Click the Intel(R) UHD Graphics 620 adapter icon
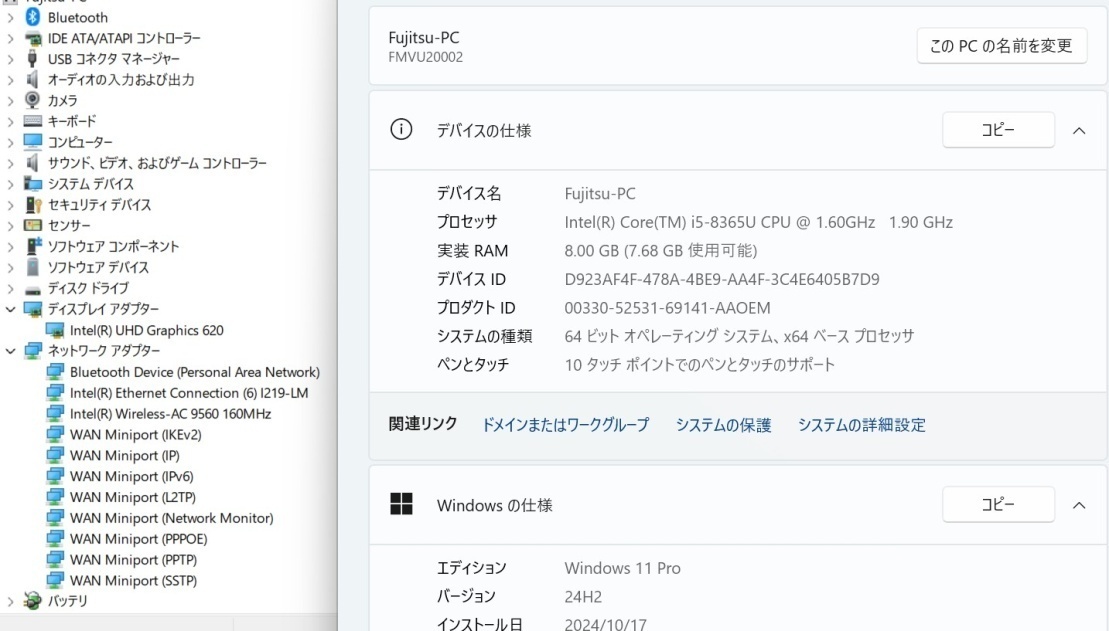This screenshot has width=1109, height=631. tap(54, 330)
